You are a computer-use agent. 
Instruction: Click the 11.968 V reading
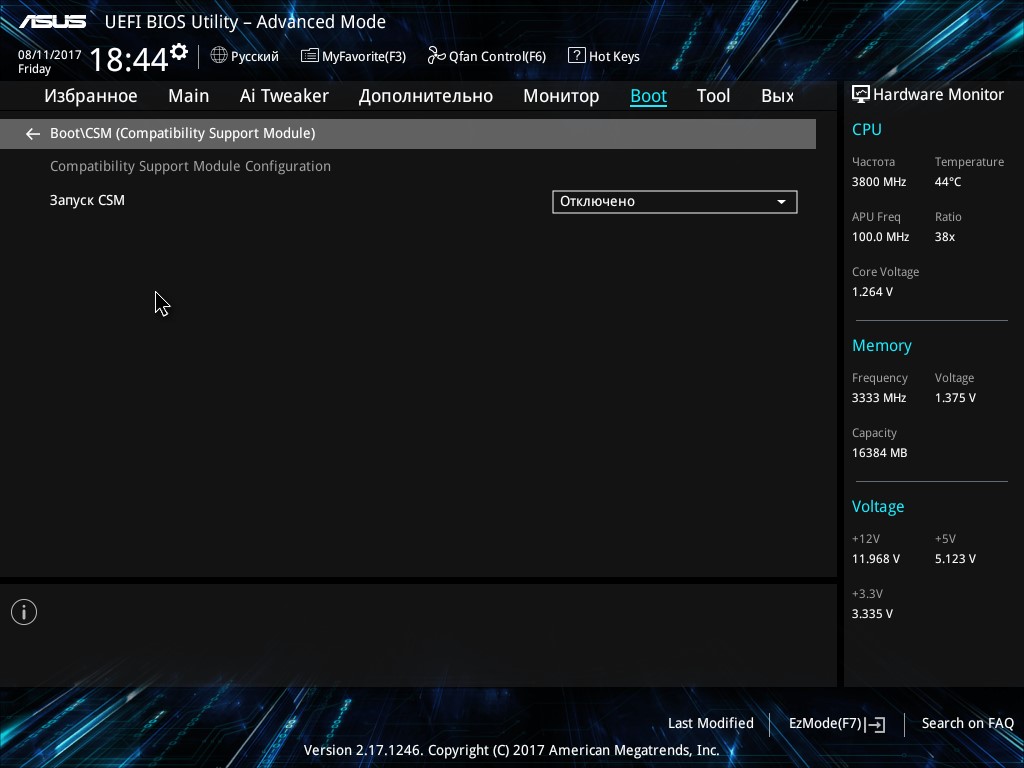876,559
